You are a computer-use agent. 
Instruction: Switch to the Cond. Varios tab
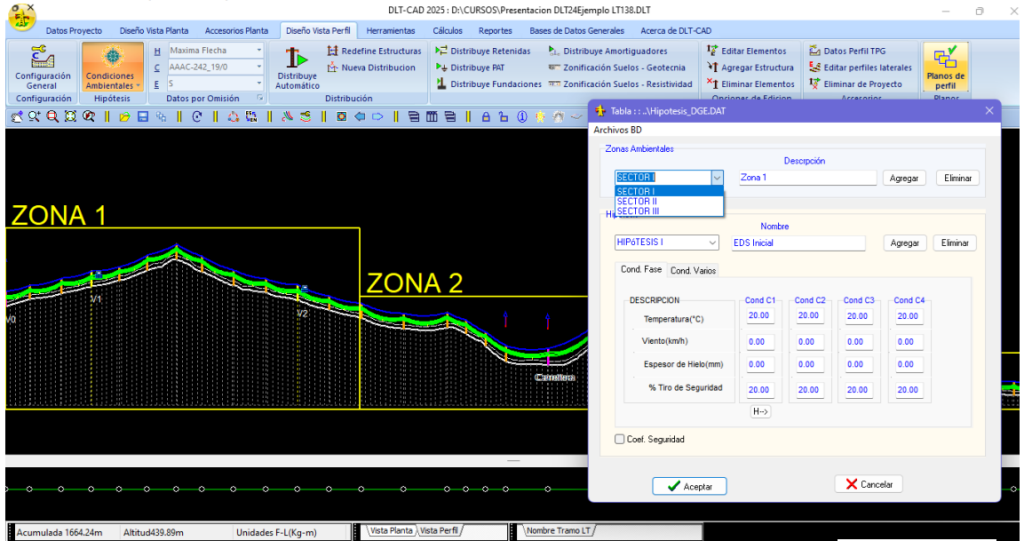tap(693, 270)
